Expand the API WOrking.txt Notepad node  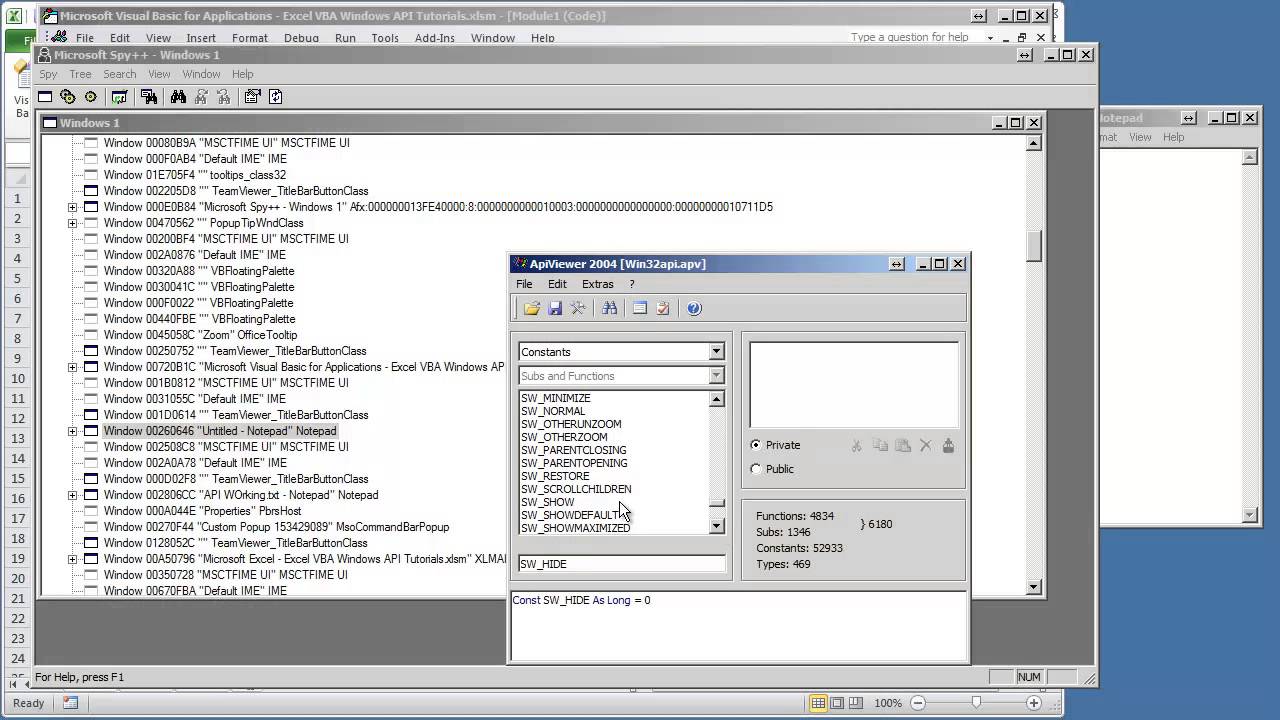click(72, 495)
